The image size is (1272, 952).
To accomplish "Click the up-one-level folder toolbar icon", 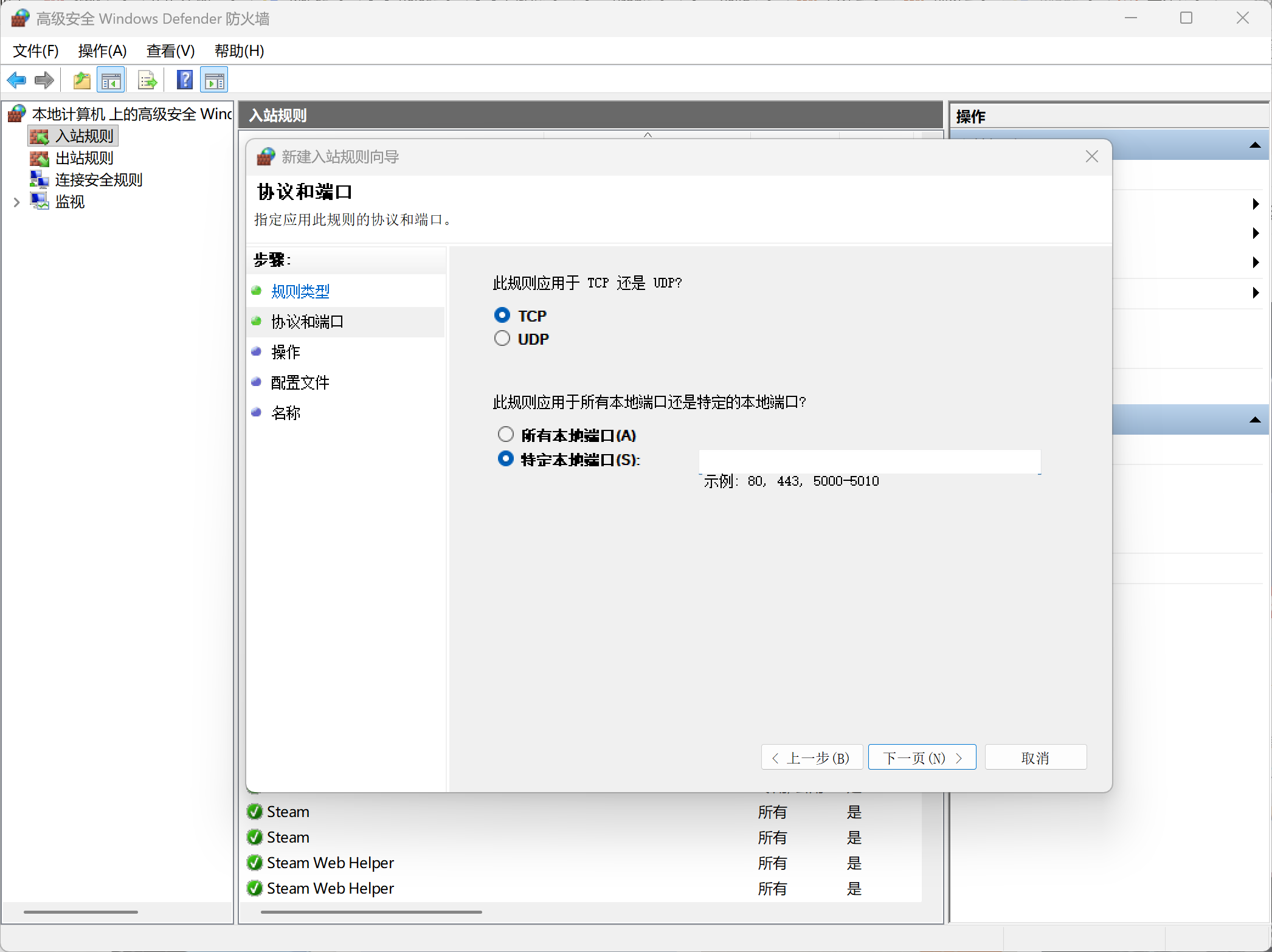I will 81,80.
